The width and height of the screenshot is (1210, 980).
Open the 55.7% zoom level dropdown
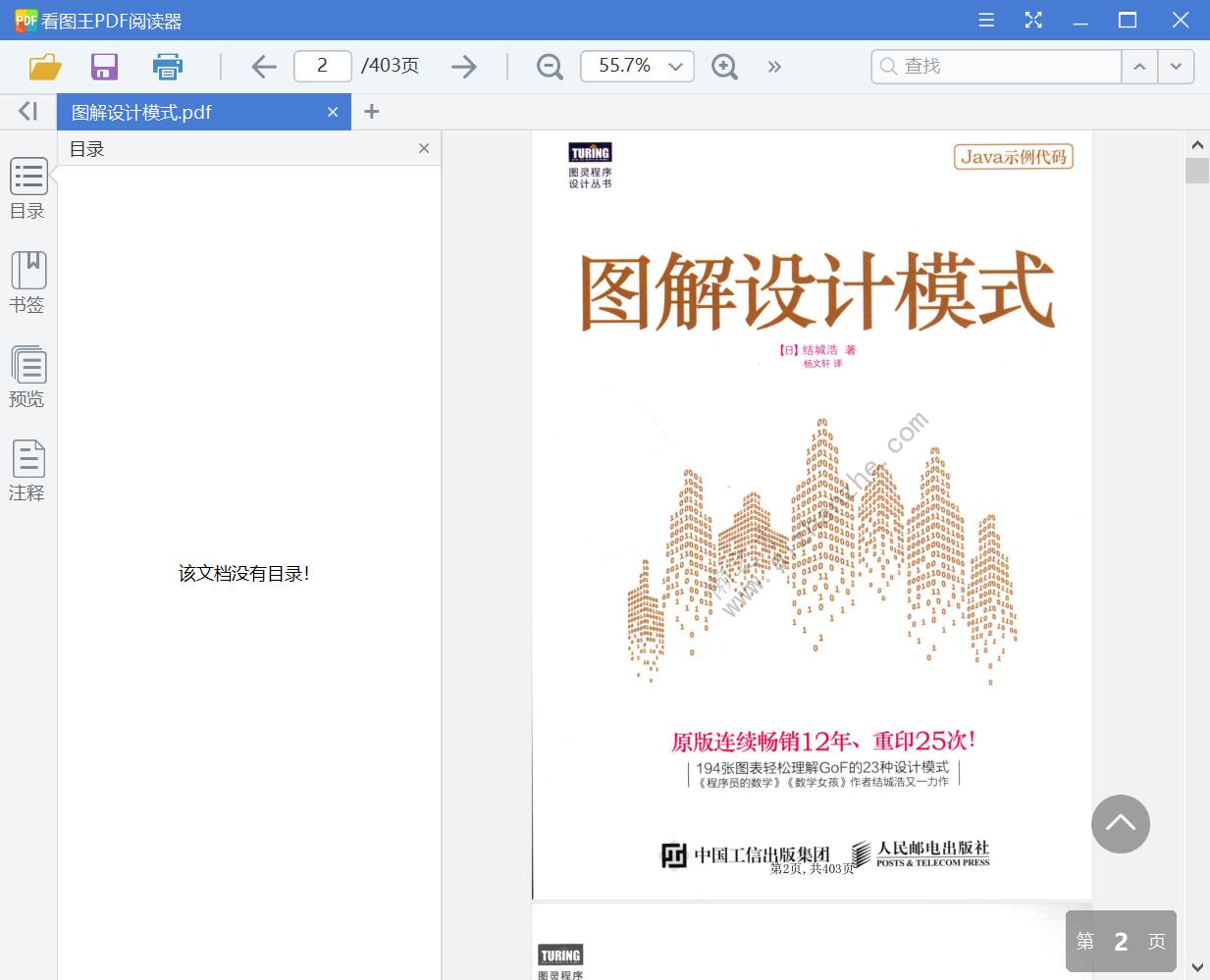(x=637, y=66)
